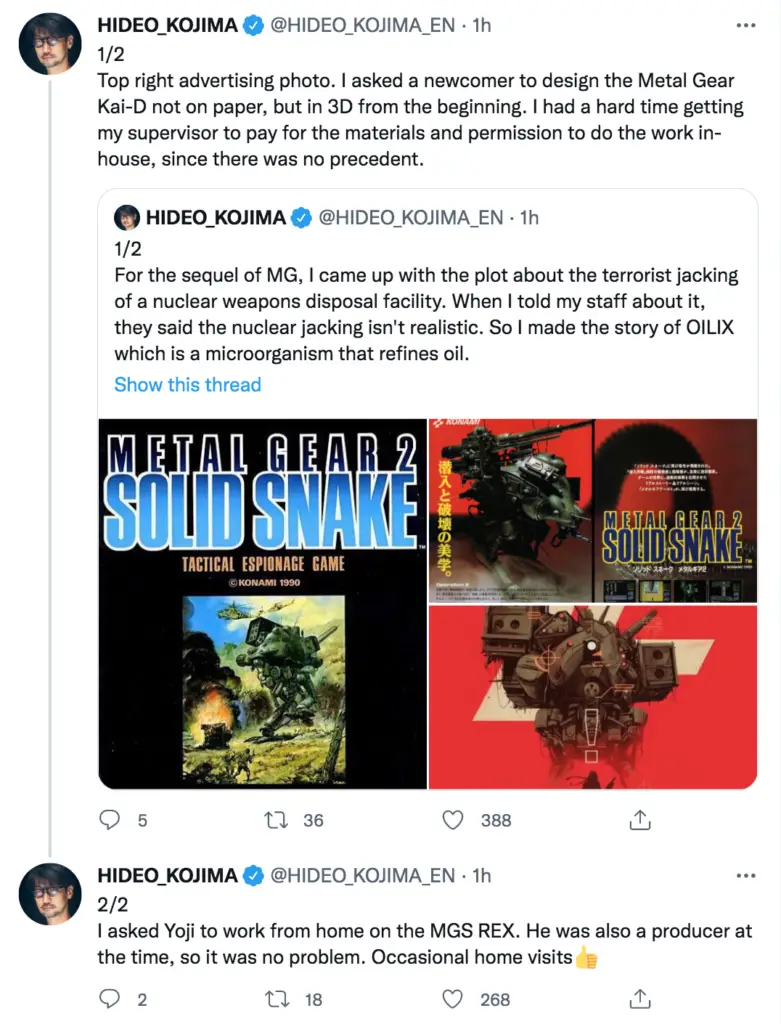Viewport: 781px width, 1024px height.
Task: Click the @HIDEO_KOJIMA_EN handle in quoted tweet
Action: tap(410, 218)
